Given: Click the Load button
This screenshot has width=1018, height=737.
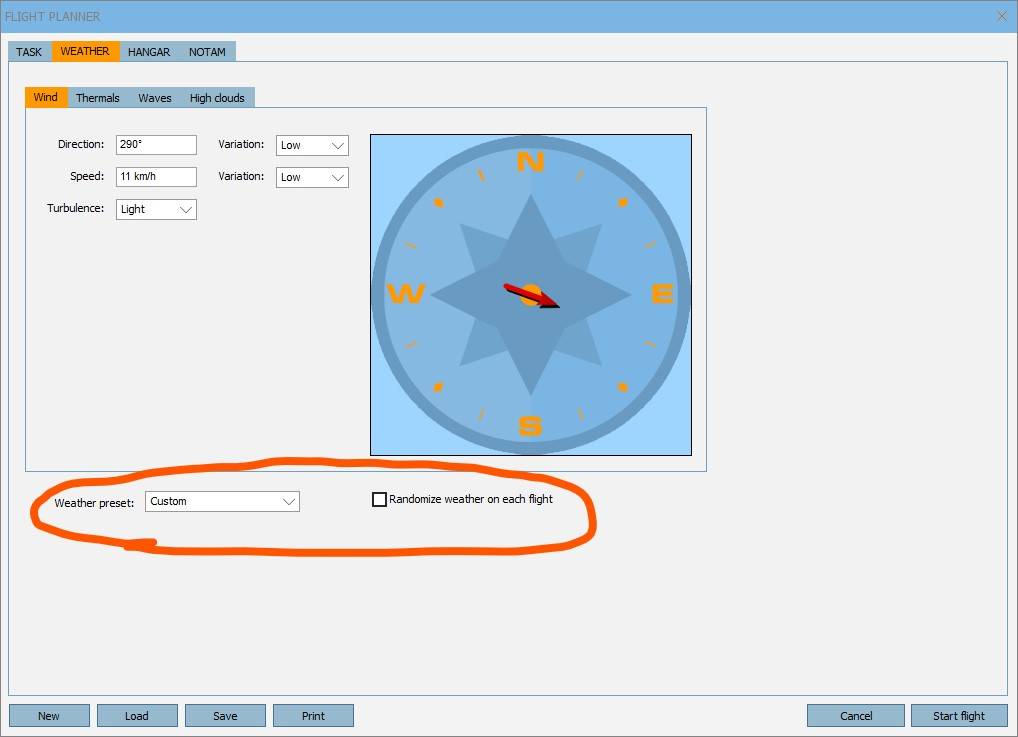Looking at the screenshot, I should [137, 716].
